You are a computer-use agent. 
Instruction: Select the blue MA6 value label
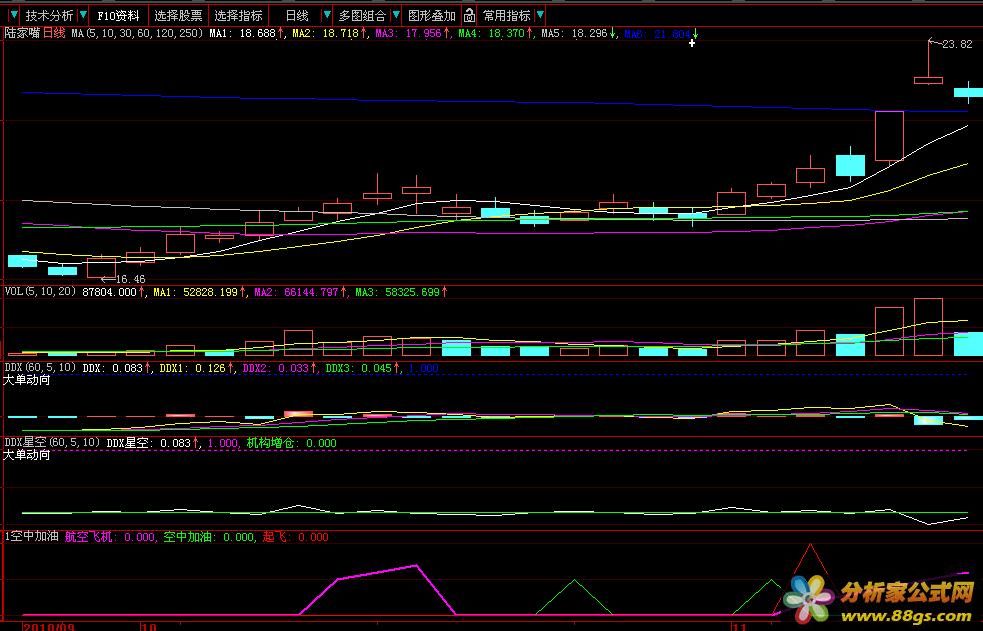tap(658, 34)
